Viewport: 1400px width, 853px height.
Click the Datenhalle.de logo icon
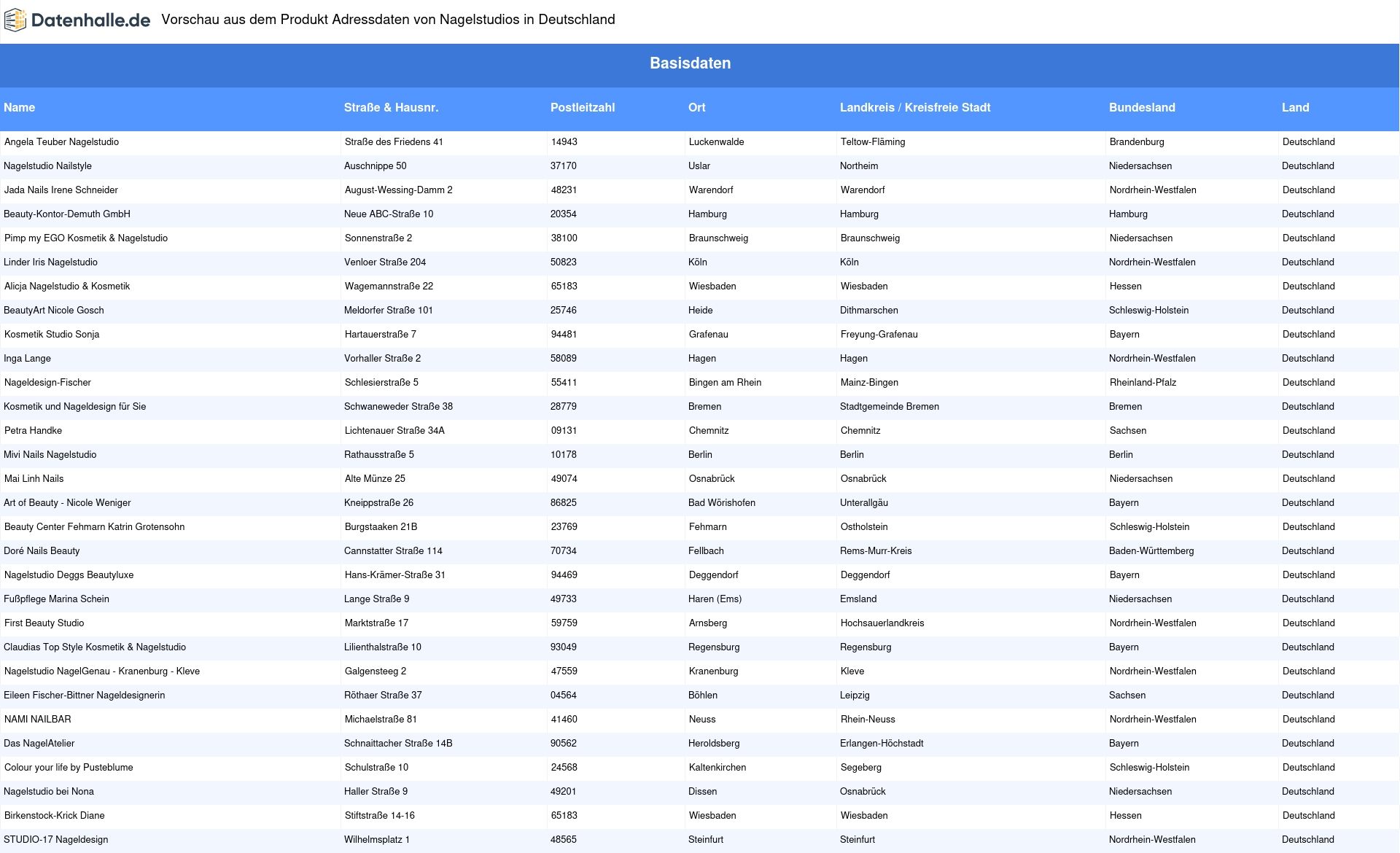(x=15, y=20)
